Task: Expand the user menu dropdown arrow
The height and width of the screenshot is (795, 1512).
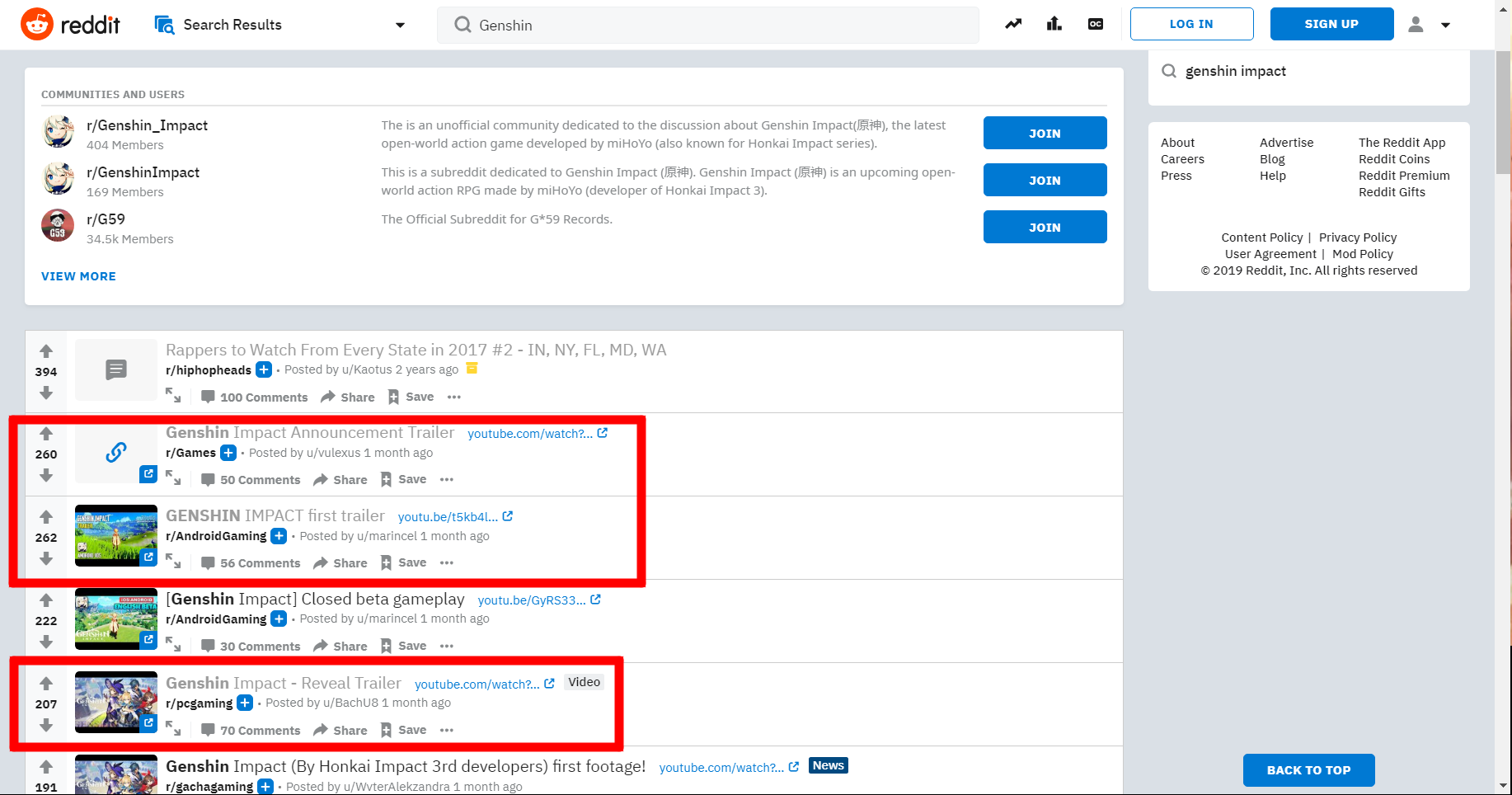Action: pyautogui.click(x=1445, y=25)
